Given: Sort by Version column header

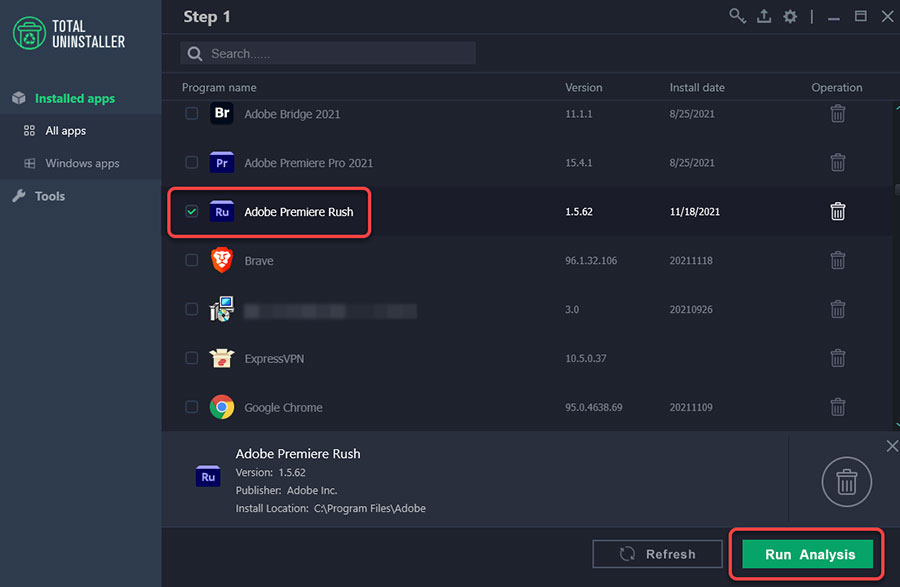Looking at the screenshot, I should click(584, 88).
